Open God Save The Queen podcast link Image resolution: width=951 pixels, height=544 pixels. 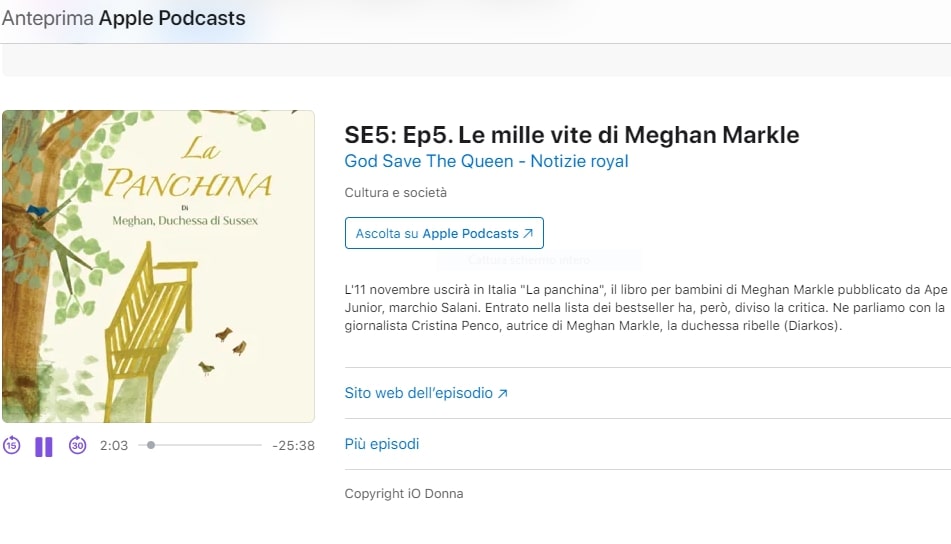(486, 161)
